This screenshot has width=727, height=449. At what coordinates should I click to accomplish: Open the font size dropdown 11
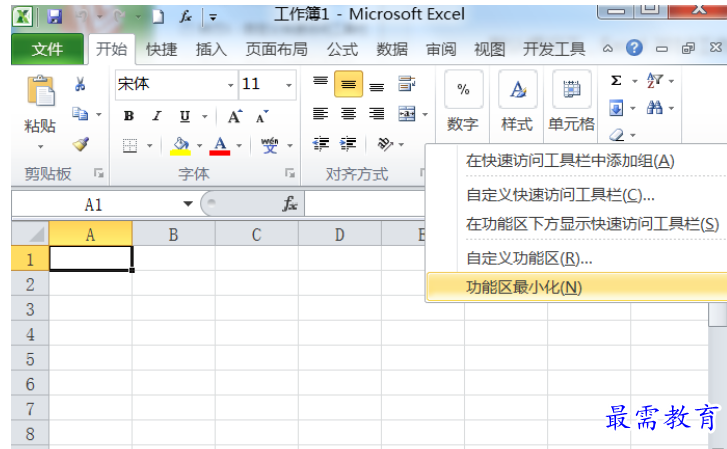tap(289, 85)
